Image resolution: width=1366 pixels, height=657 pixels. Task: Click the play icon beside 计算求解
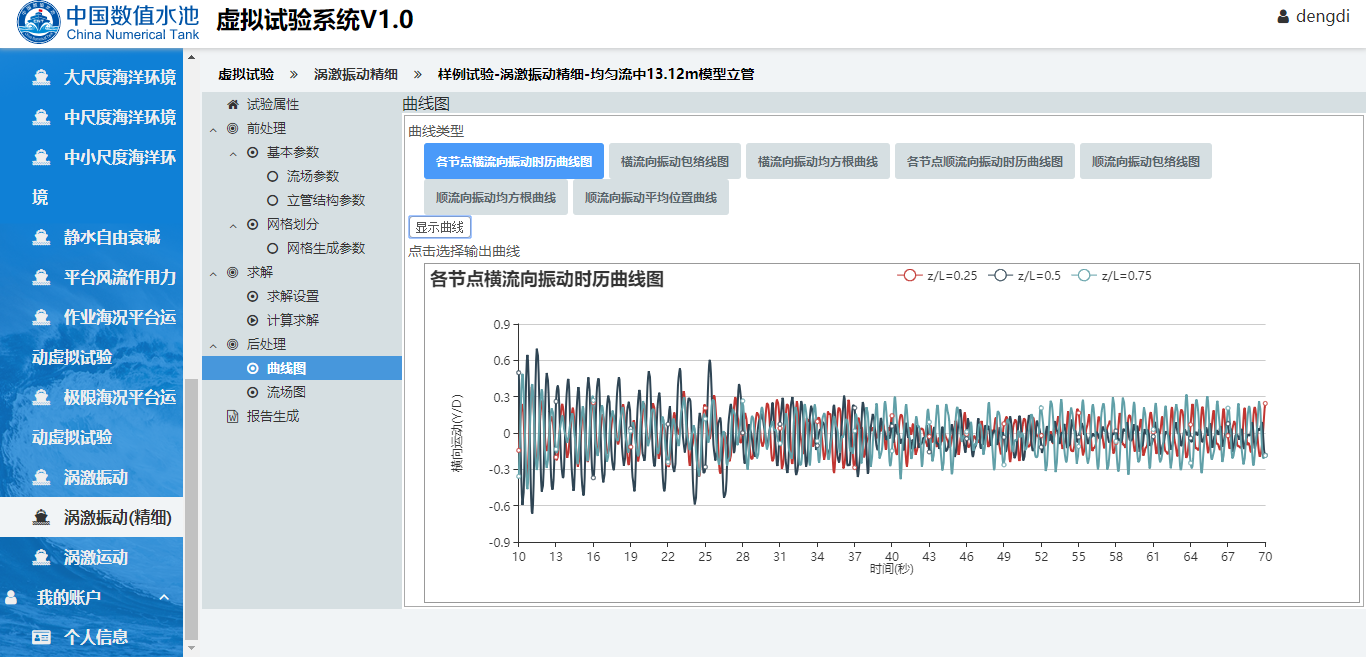pos(252,320)
